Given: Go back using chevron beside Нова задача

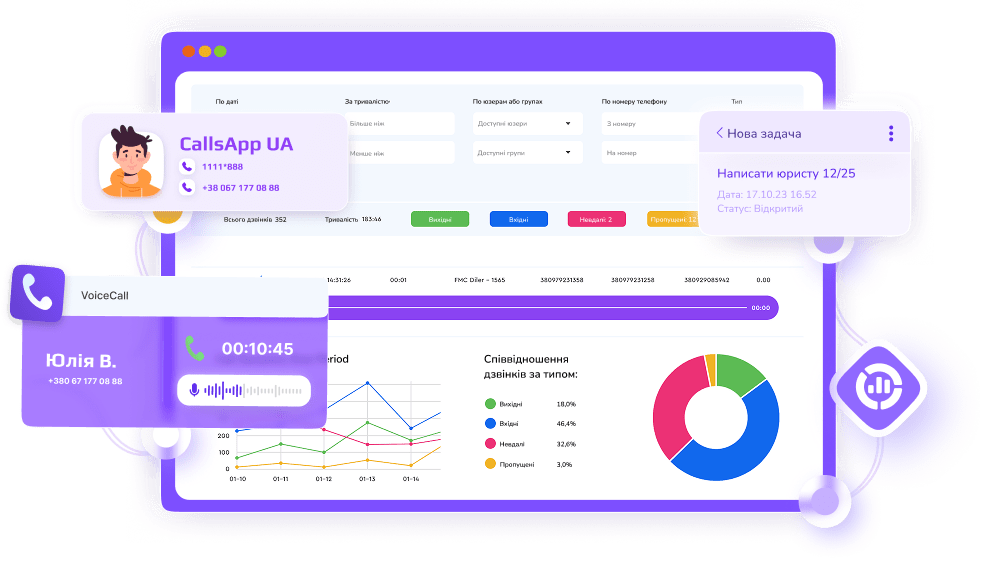Looking at the screenshot, I should pyautogui.click(x=718, y=134).
